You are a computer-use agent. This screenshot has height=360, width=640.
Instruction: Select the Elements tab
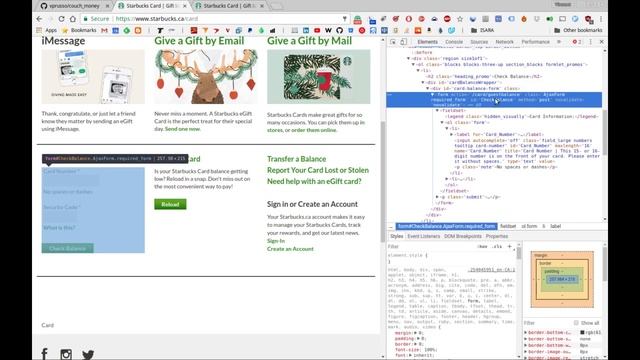pos(427,42)
